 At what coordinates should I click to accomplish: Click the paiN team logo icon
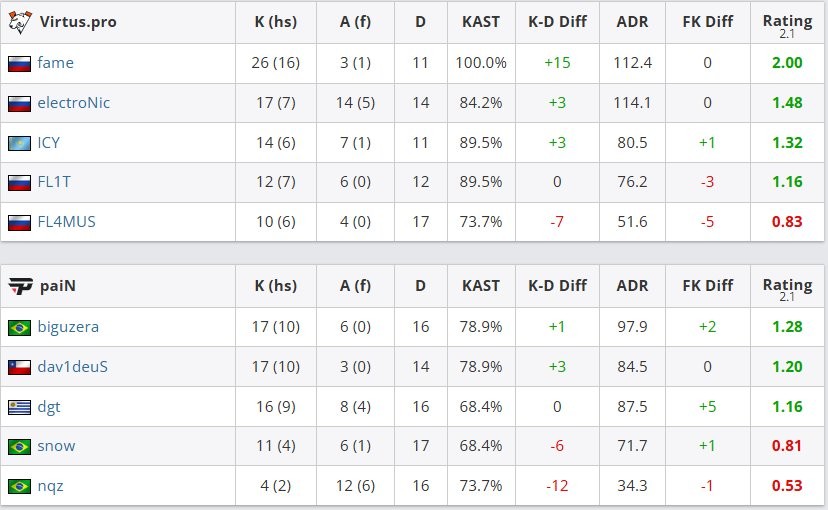[19, 286]
